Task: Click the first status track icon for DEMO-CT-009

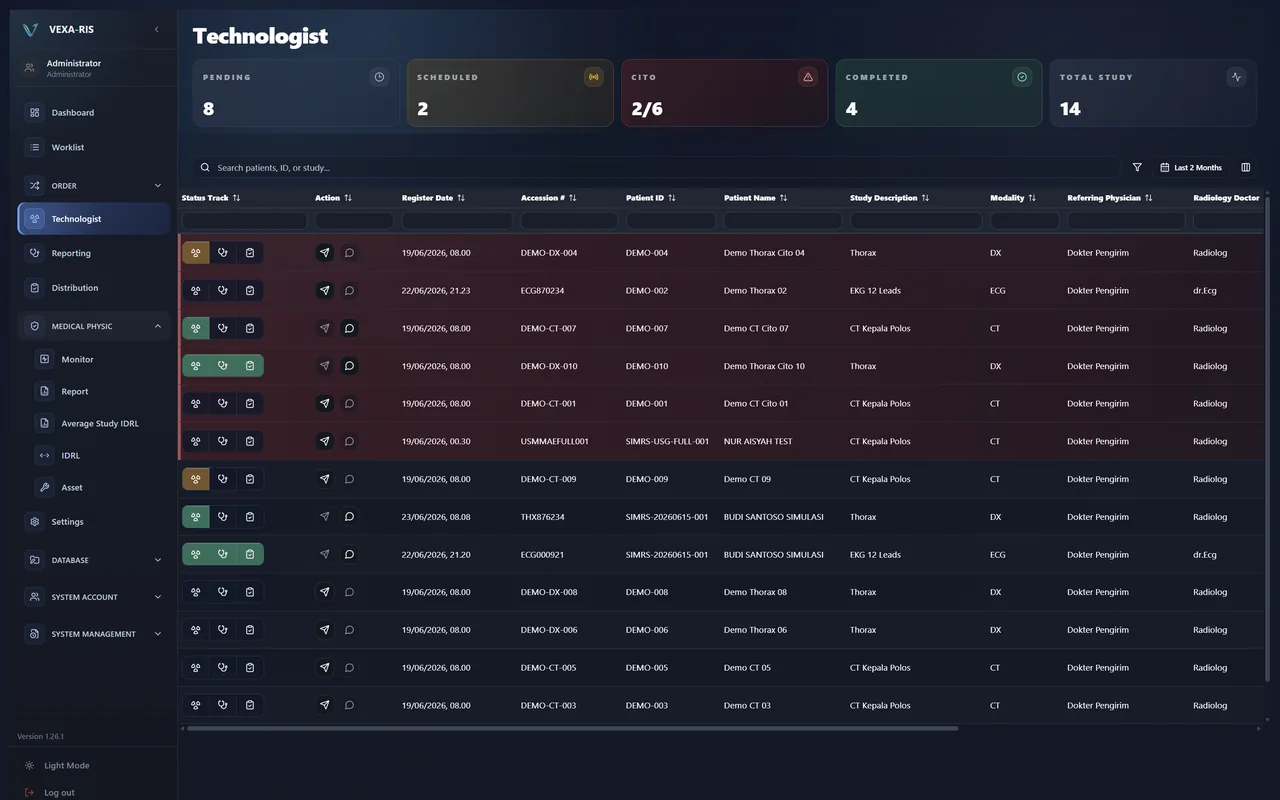Action: pyautogui.click(x=196, y=479)
